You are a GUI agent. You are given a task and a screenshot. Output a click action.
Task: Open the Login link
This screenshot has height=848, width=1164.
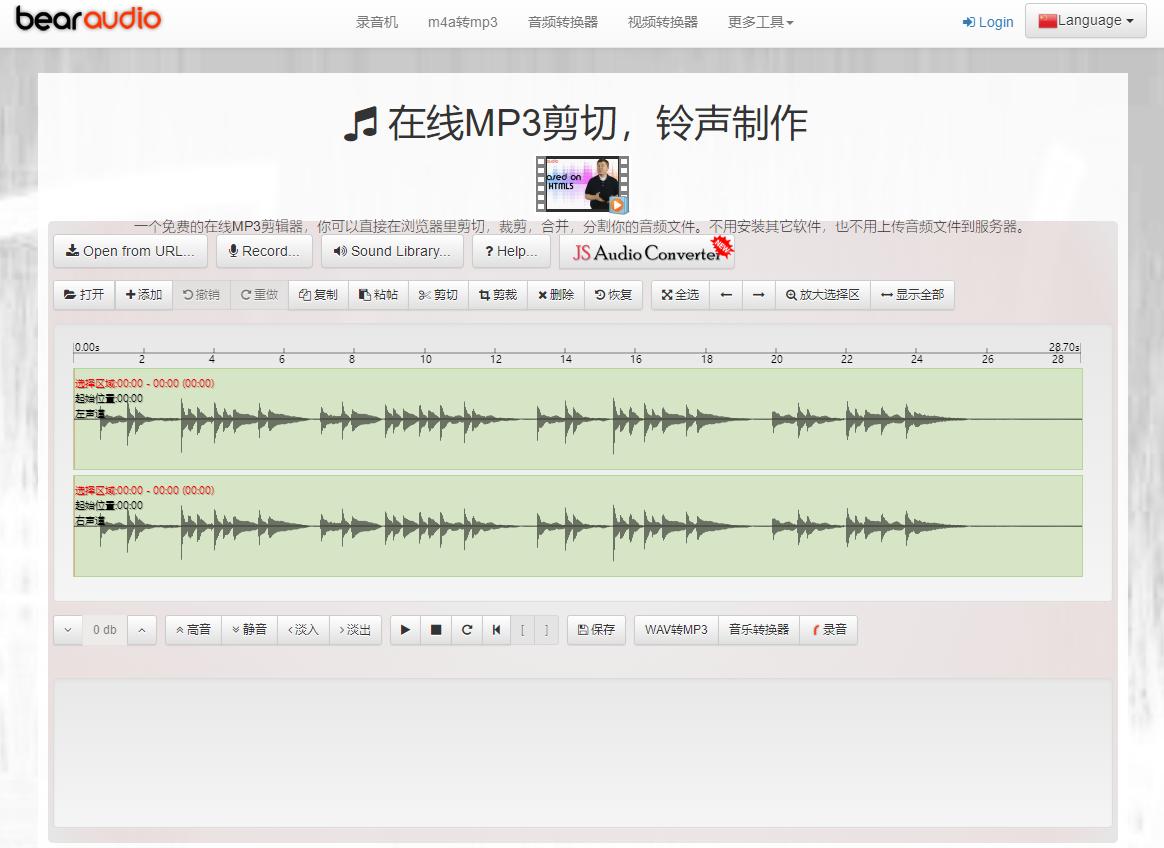tap(988, 21)
